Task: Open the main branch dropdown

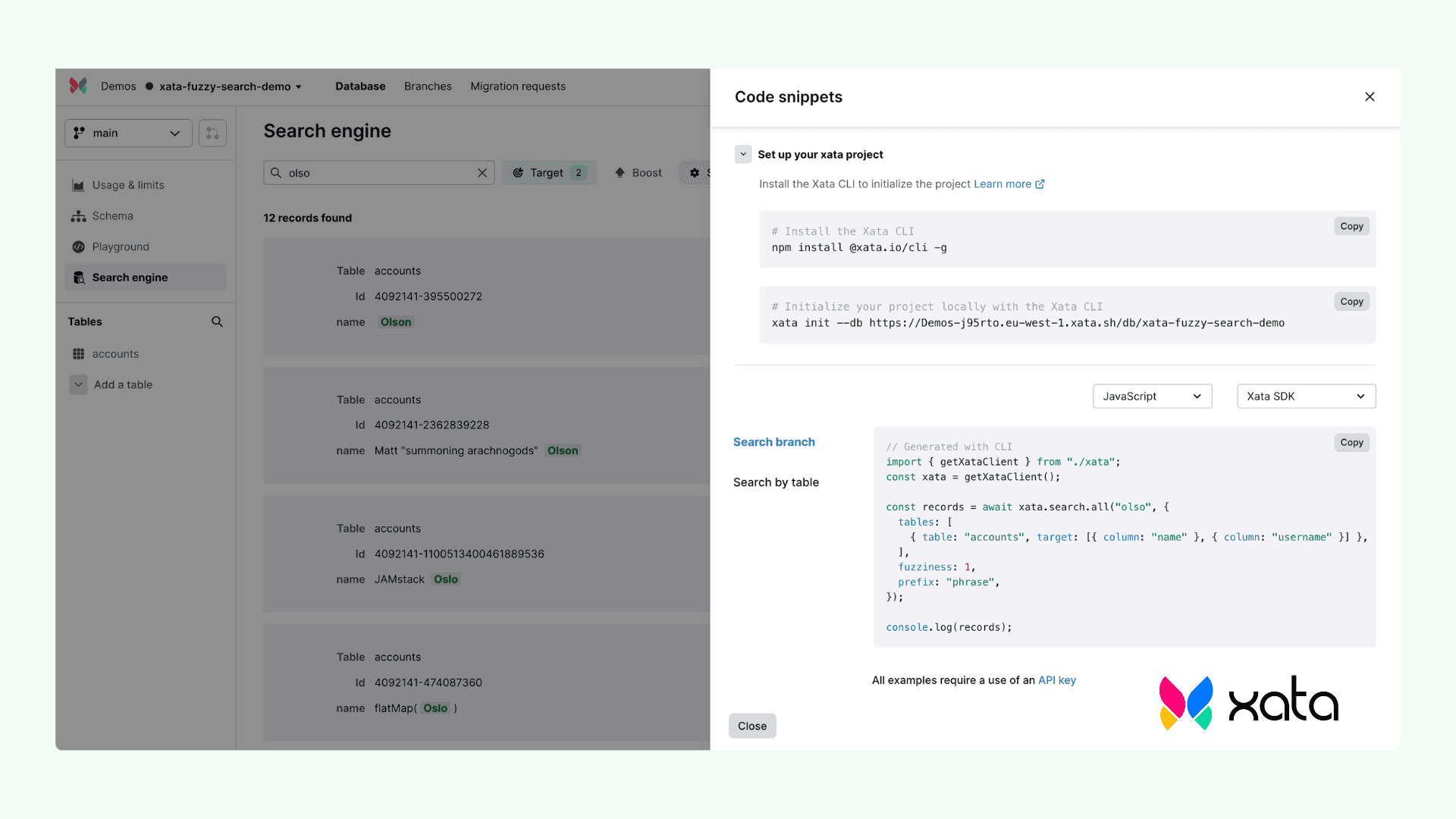Action: pos(128,133)
